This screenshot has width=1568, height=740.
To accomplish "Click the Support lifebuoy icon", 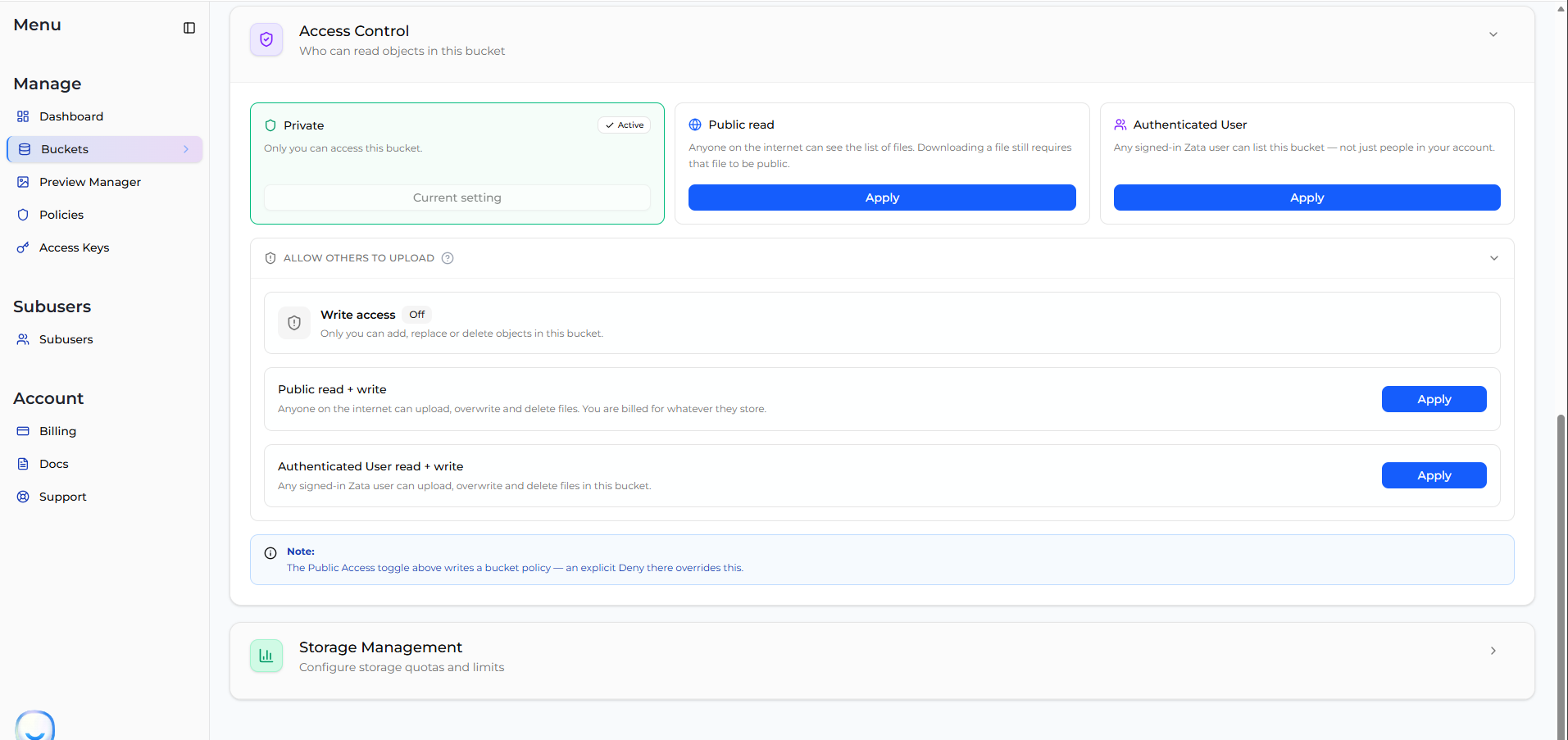I will tap(23, 497).
